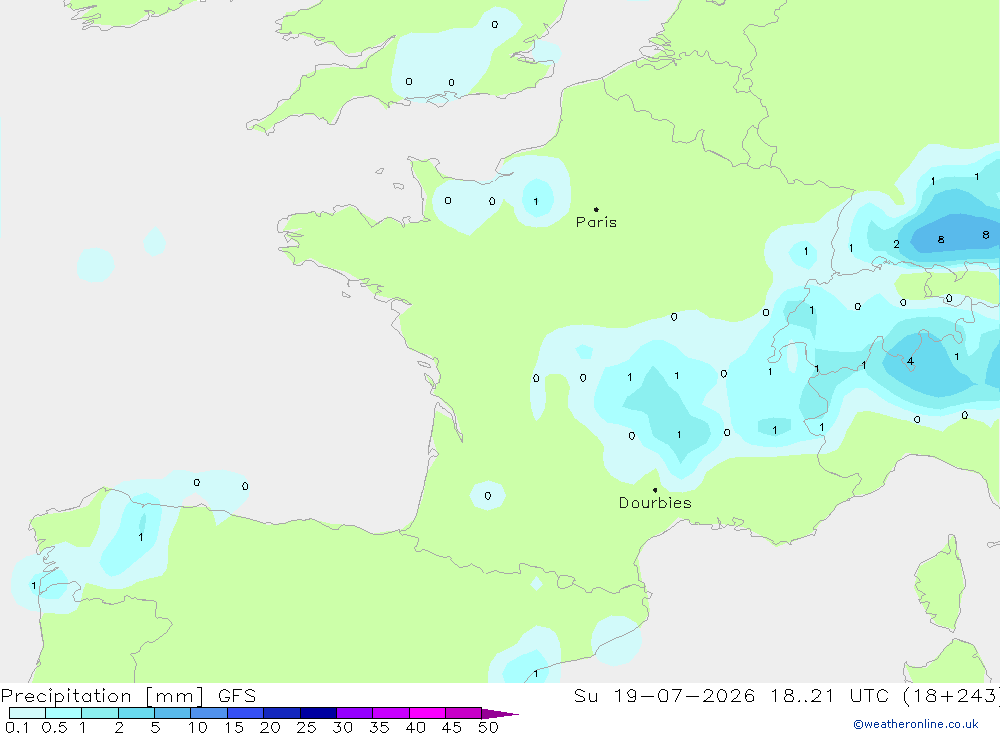This screenshot has height=733, width=1000.
Task: Open the weatheronline.co.uk copyright link
Action: (916, 724)
